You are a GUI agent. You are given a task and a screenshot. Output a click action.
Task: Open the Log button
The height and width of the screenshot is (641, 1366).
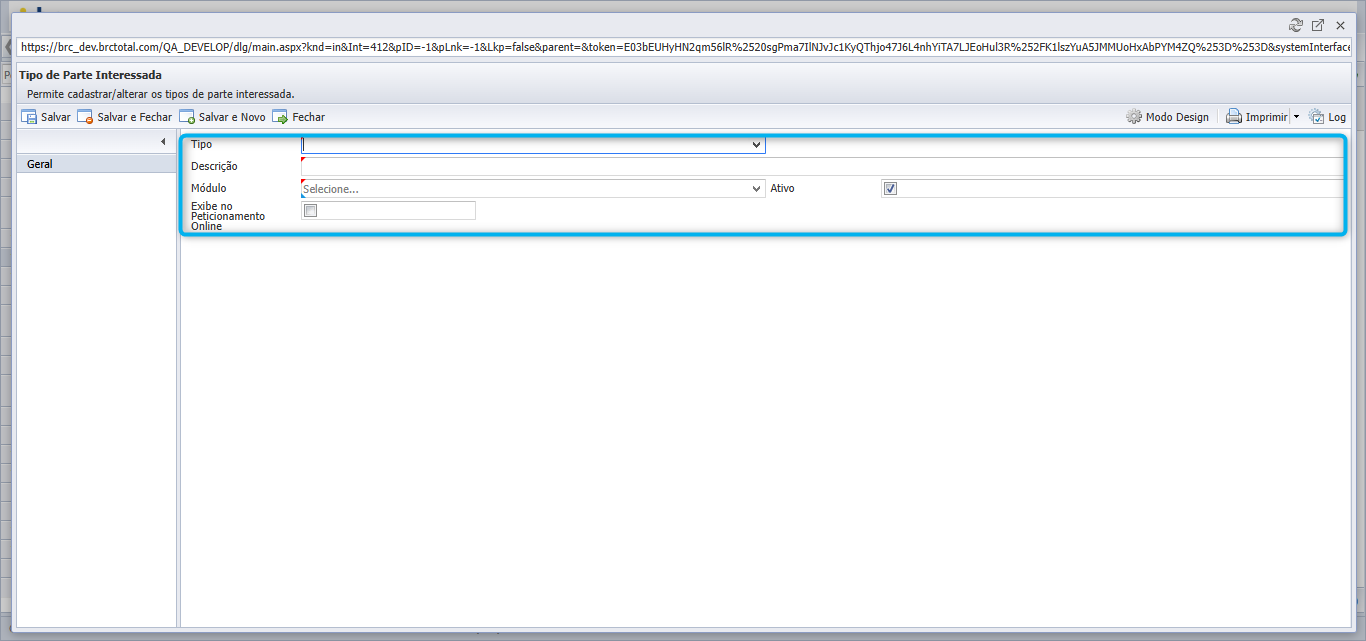(1327, 117)
